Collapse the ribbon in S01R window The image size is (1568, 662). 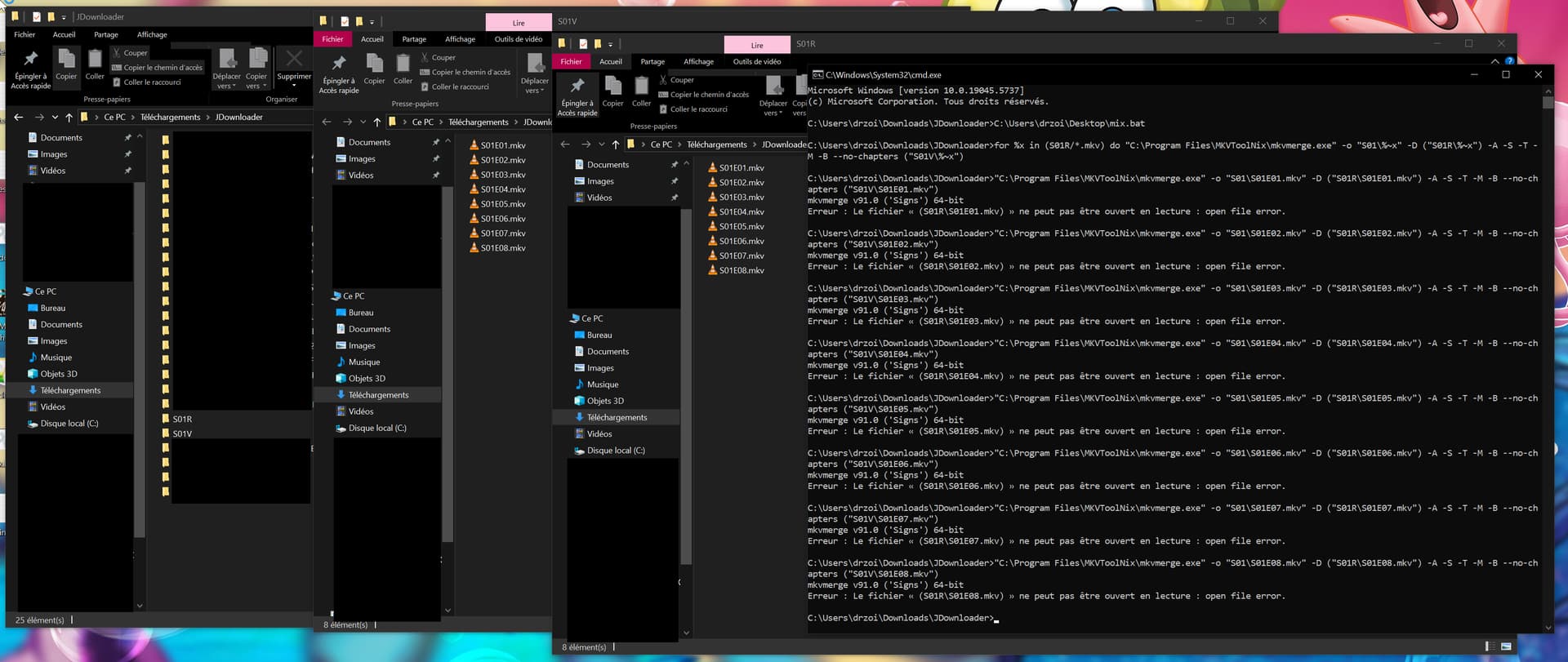pos(1495,61)
